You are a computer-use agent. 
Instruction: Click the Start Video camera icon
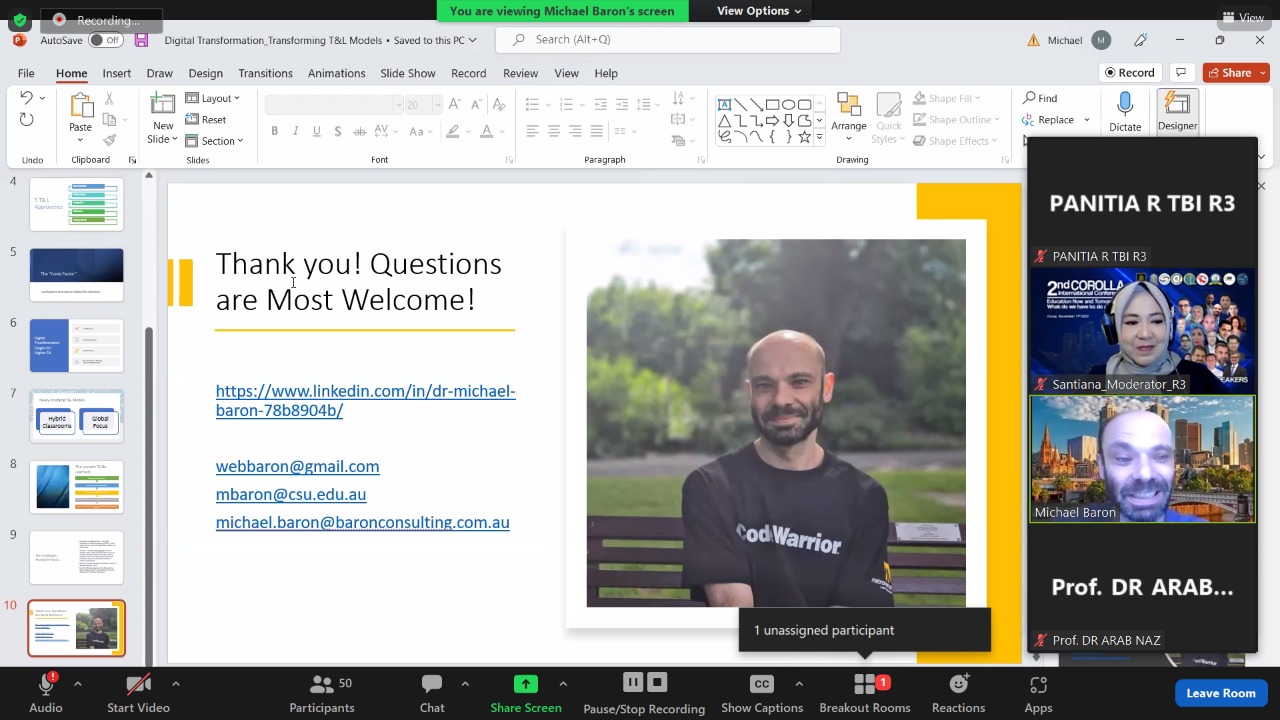tap(138, 685)
